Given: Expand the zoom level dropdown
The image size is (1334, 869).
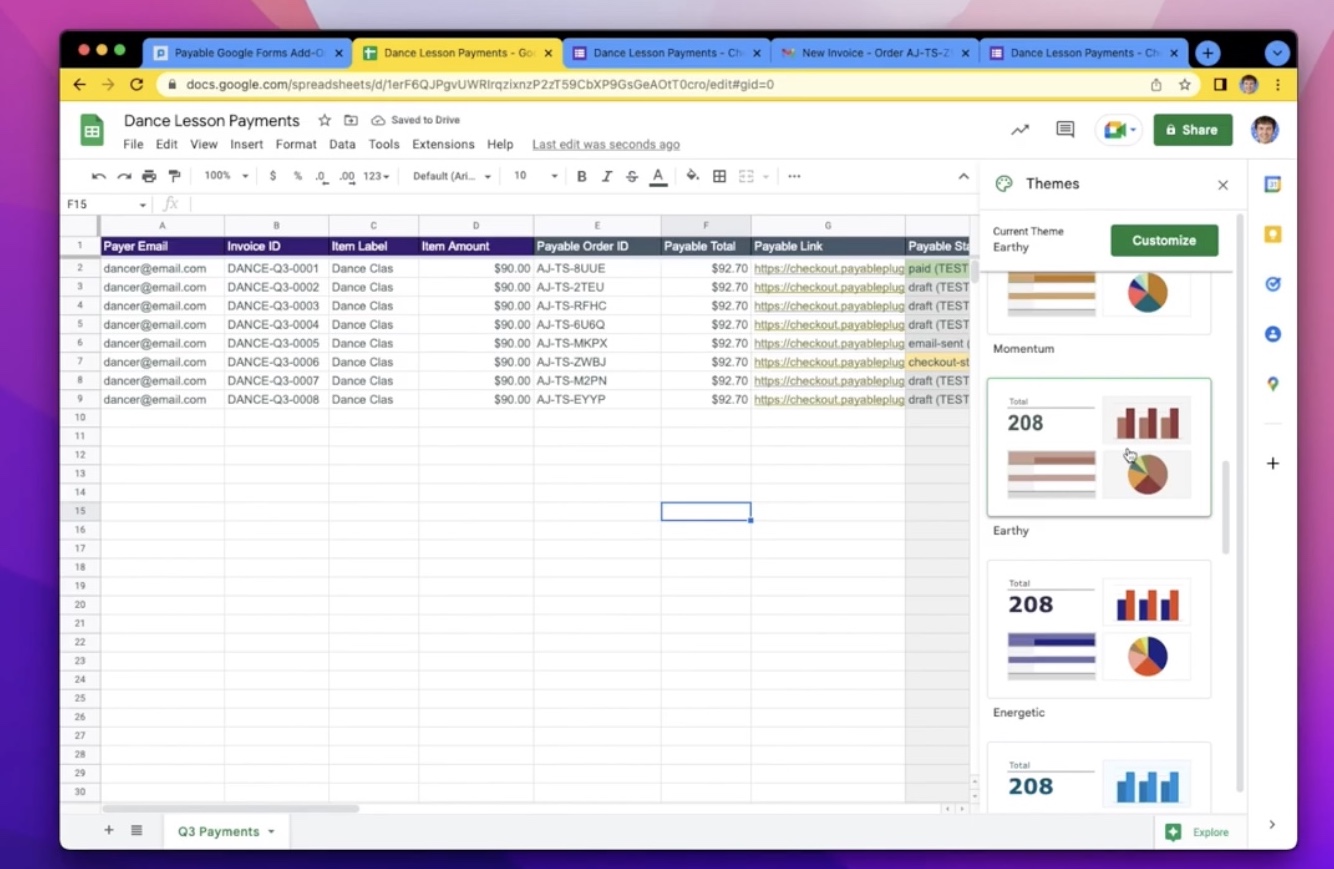Looking at the screenshot, I should [224, 175].
